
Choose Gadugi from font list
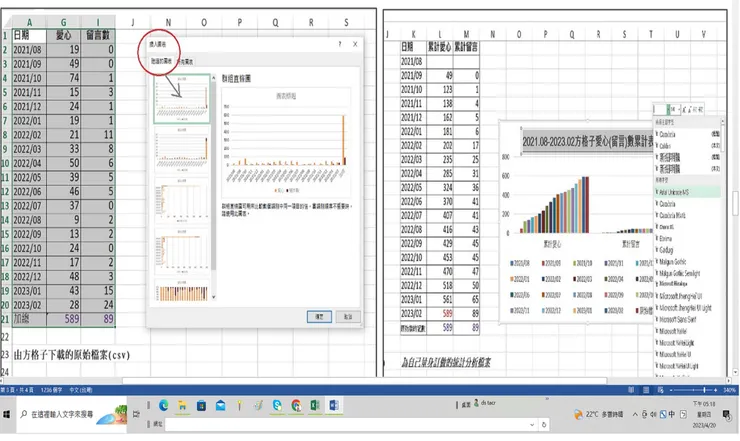pyautogui.click(x=687, y=250)
